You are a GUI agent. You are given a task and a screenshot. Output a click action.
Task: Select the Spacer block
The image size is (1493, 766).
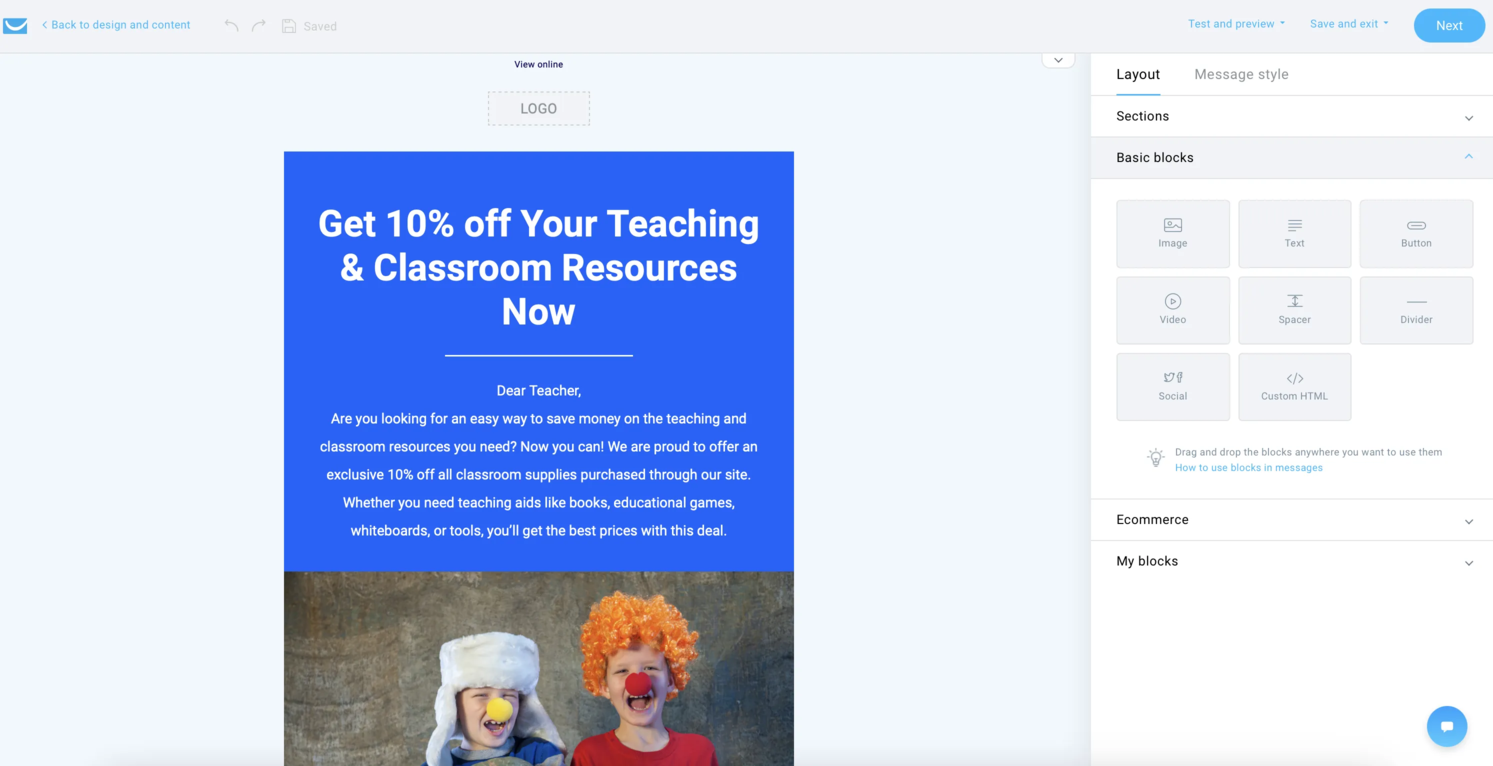point(1294,310)
